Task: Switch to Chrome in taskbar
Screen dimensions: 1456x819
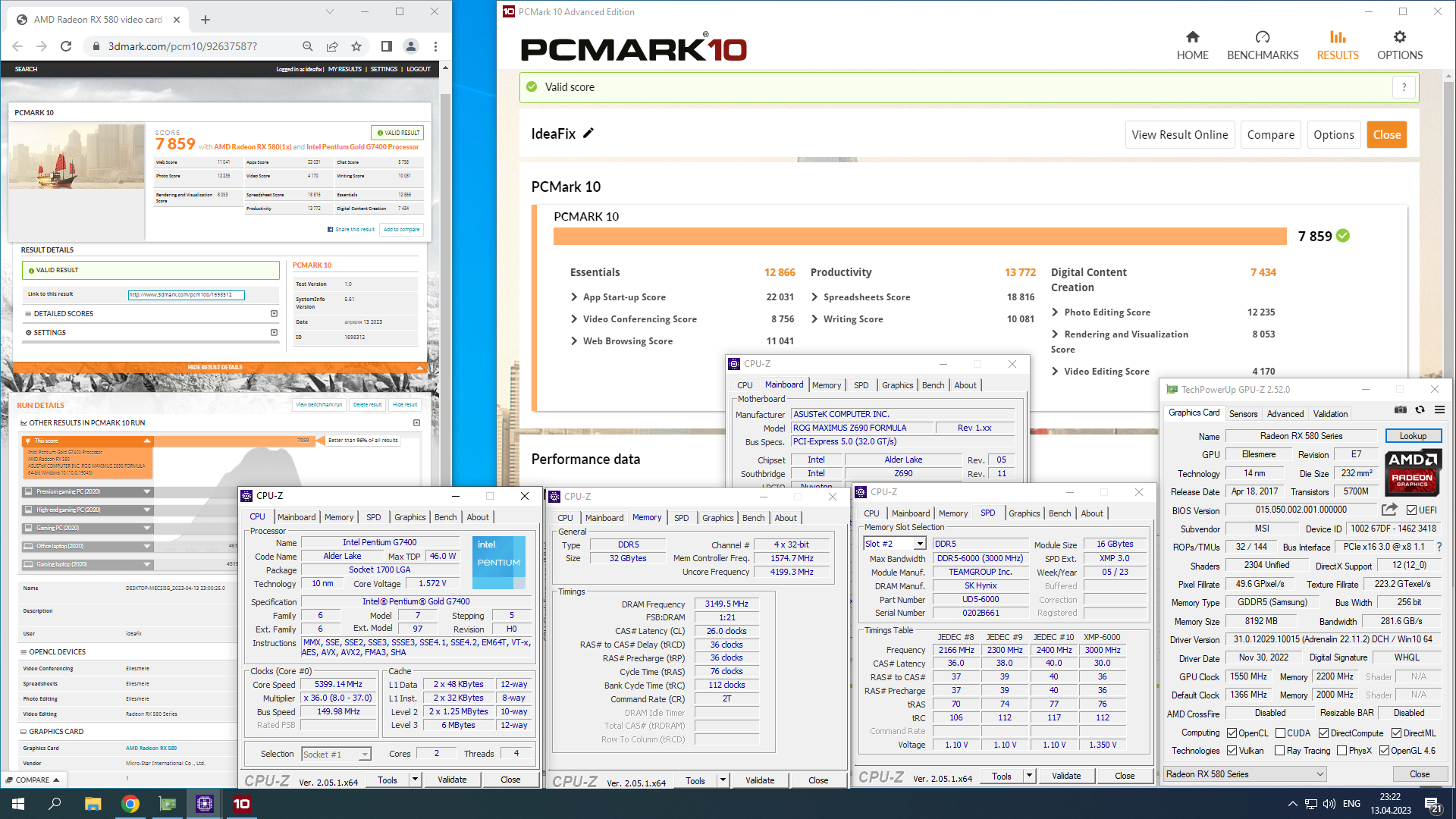Action: click(x=130, y=804)
